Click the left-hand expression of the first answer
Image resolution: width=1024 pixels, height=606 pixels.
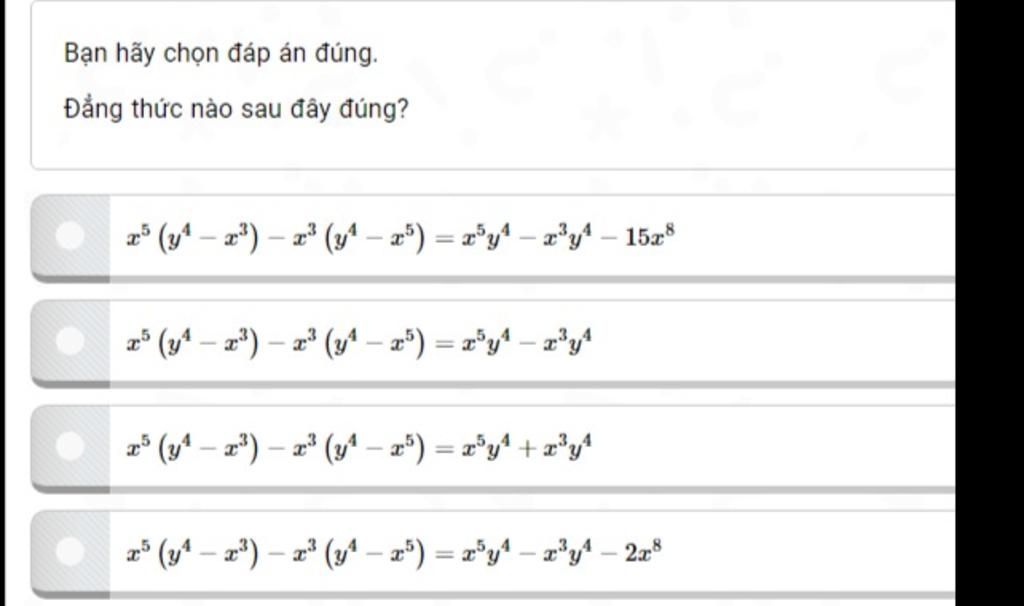click(276, 238)
